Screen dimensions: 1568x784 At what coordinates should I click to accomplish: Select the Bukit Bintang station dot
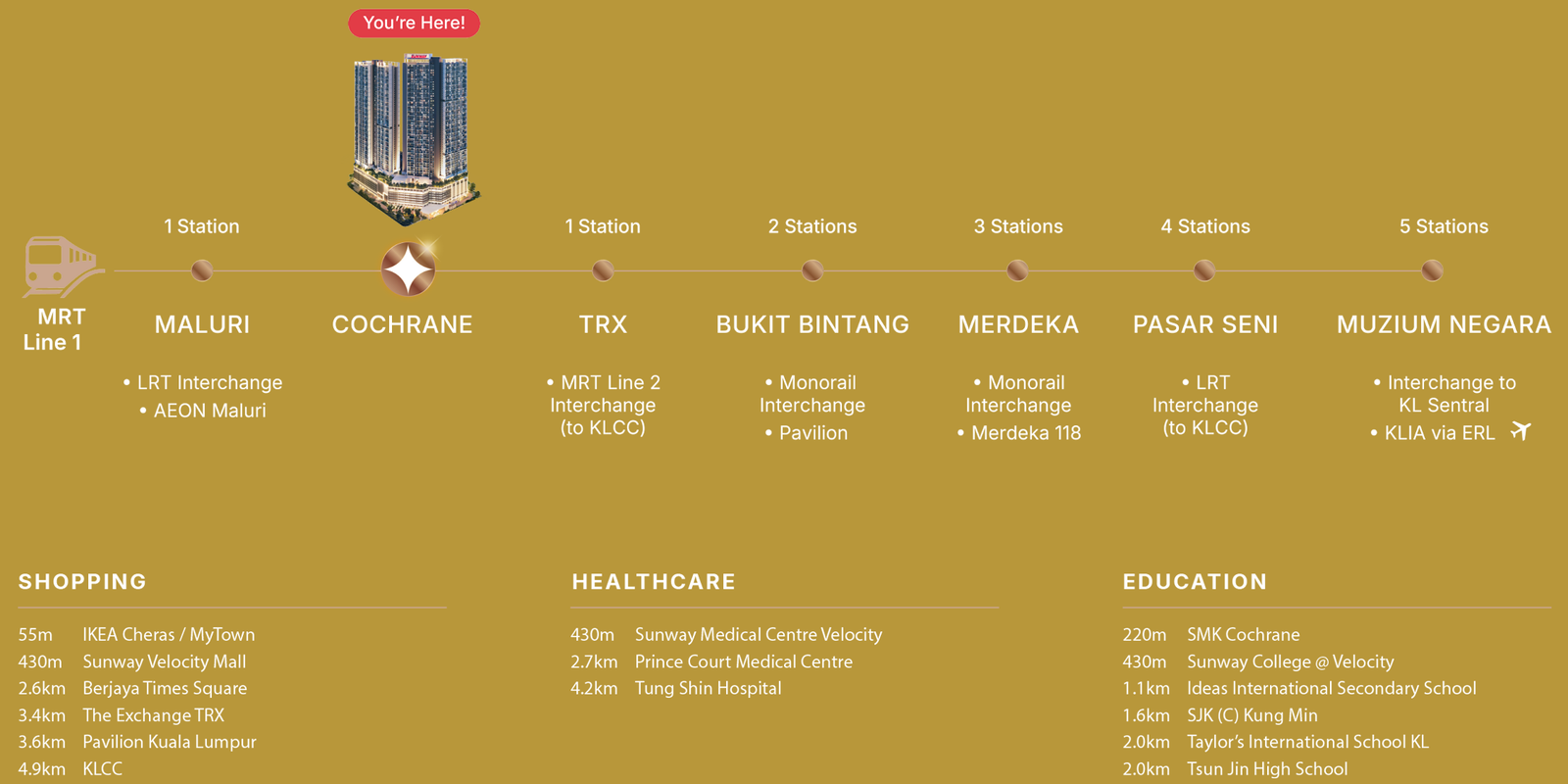812,269
